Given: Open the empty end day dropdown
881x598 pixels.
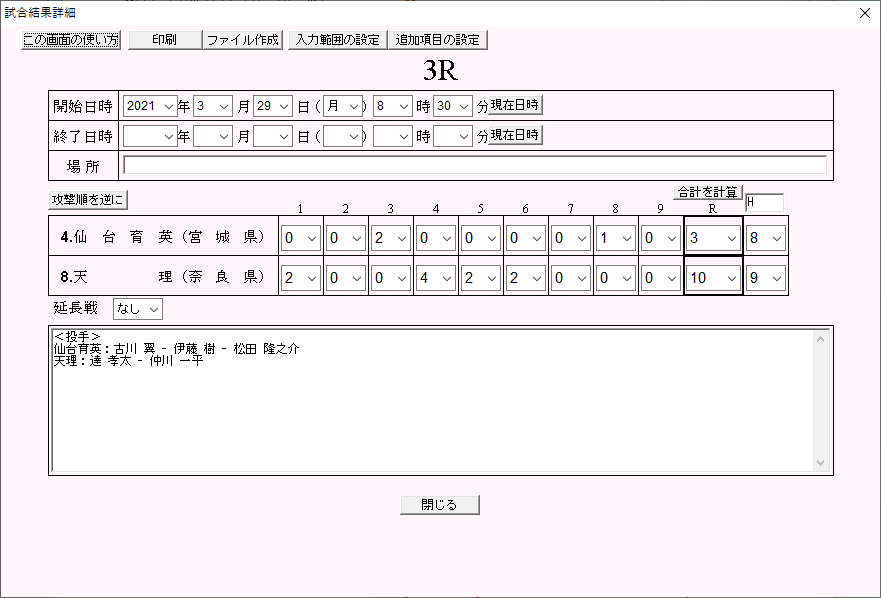Looking at the screenshot, I should (x=273, y=136).
